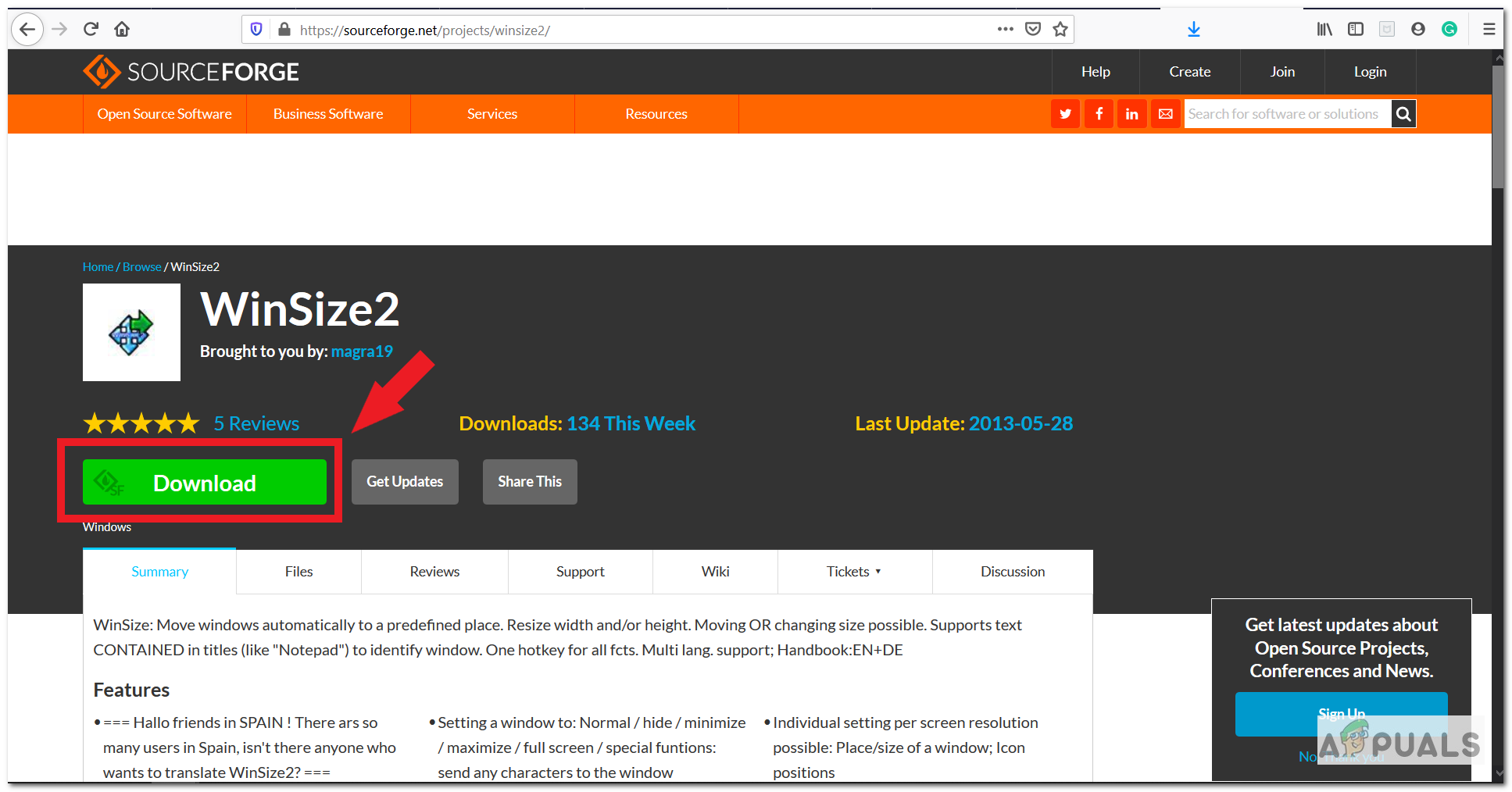Share via the LinkedIn icon
Image resolution: width=1512 pixels, height=792 pixels.
[x=1131, y=114]
